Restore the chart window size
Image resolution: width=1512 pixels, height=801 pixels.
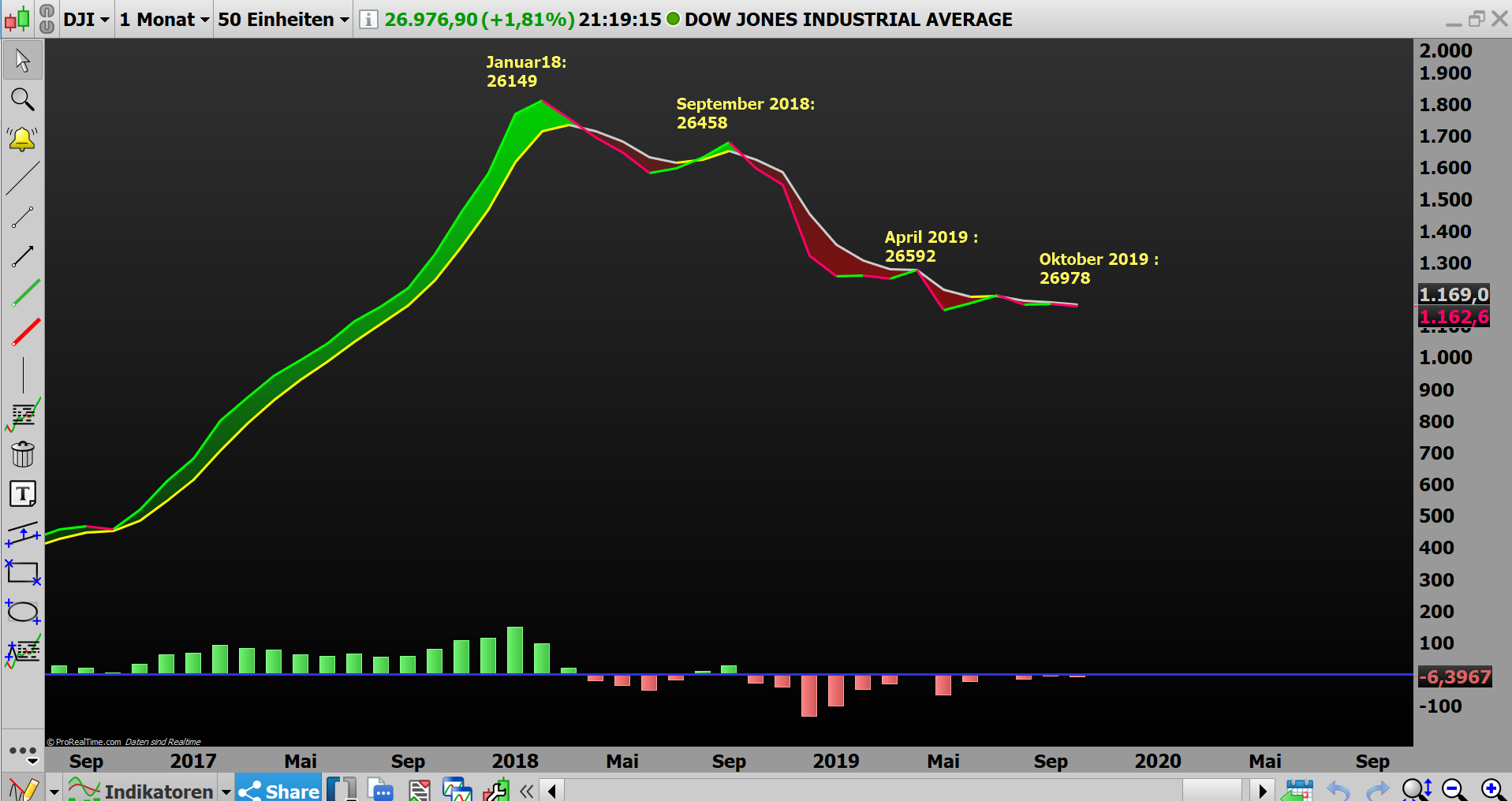(x=1477, y=18)
